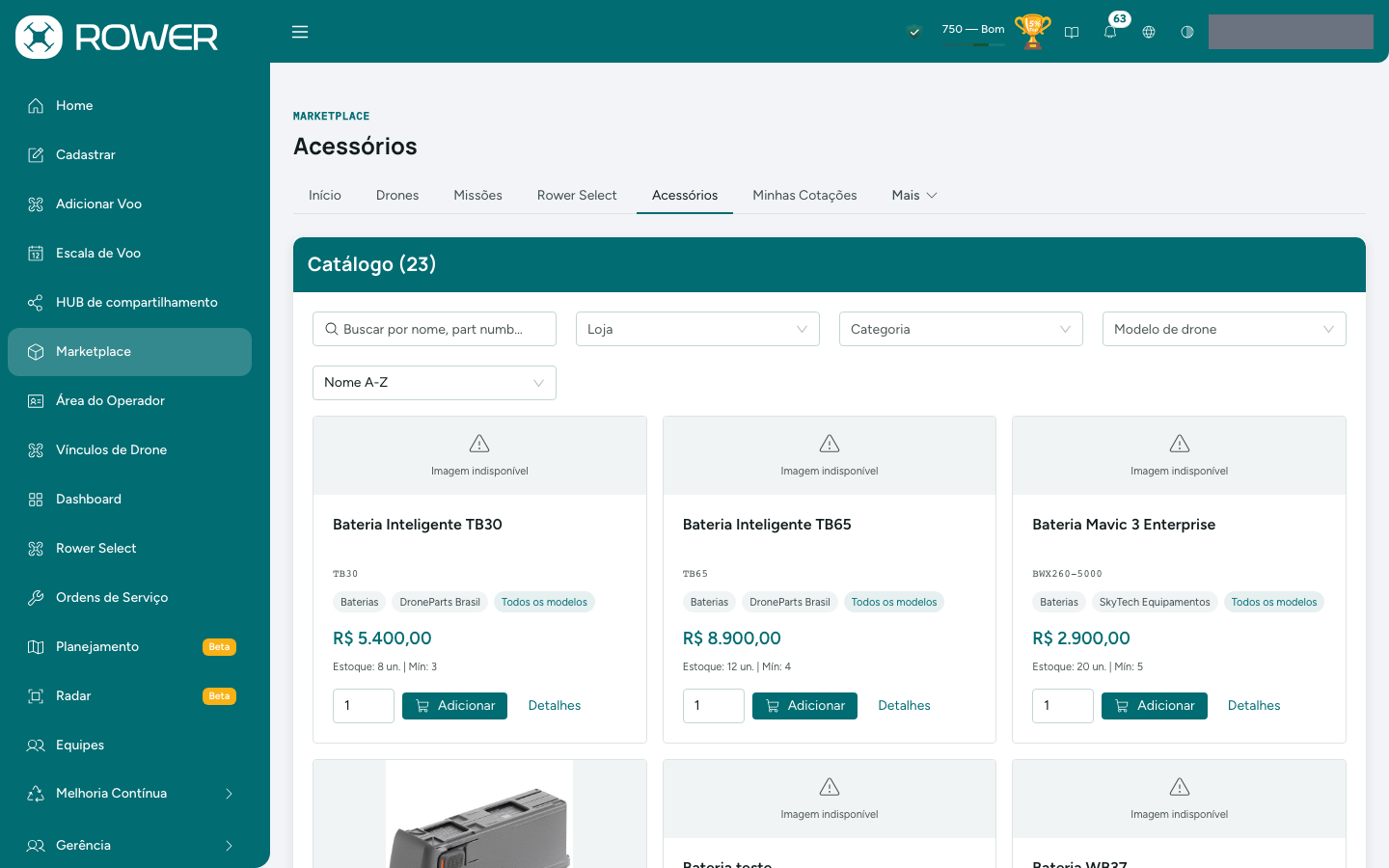Screen dimensions: 1389x868
Task: Open the Modelo de drone dropdown
Action: (x=1224, y=329)
